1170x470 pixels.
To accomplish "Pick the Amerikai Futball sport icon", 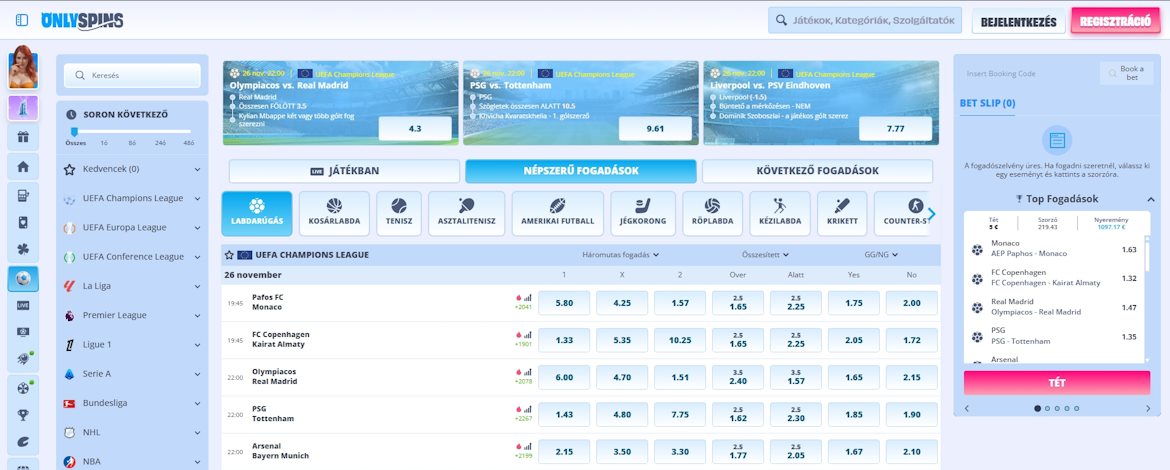I will coord(557,213).
